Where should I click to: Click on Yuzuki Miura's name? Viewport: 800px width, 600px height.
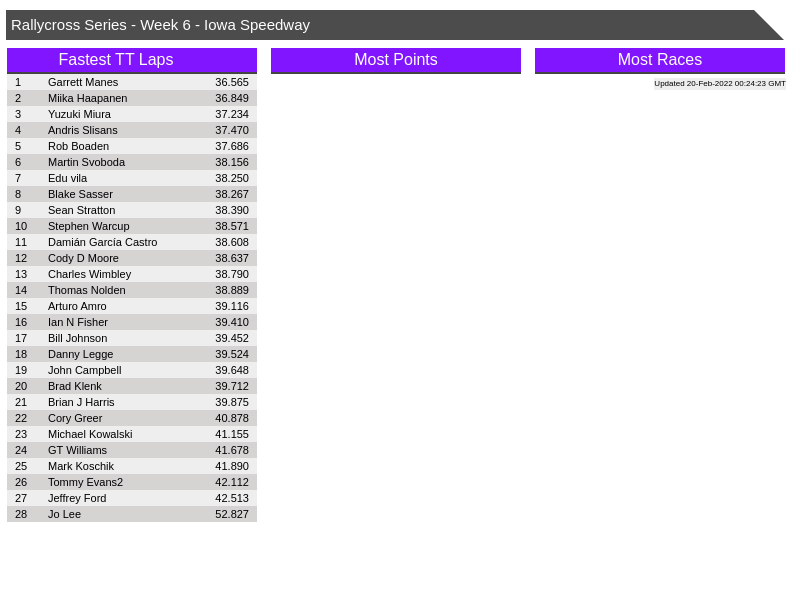tap(79, 114)
